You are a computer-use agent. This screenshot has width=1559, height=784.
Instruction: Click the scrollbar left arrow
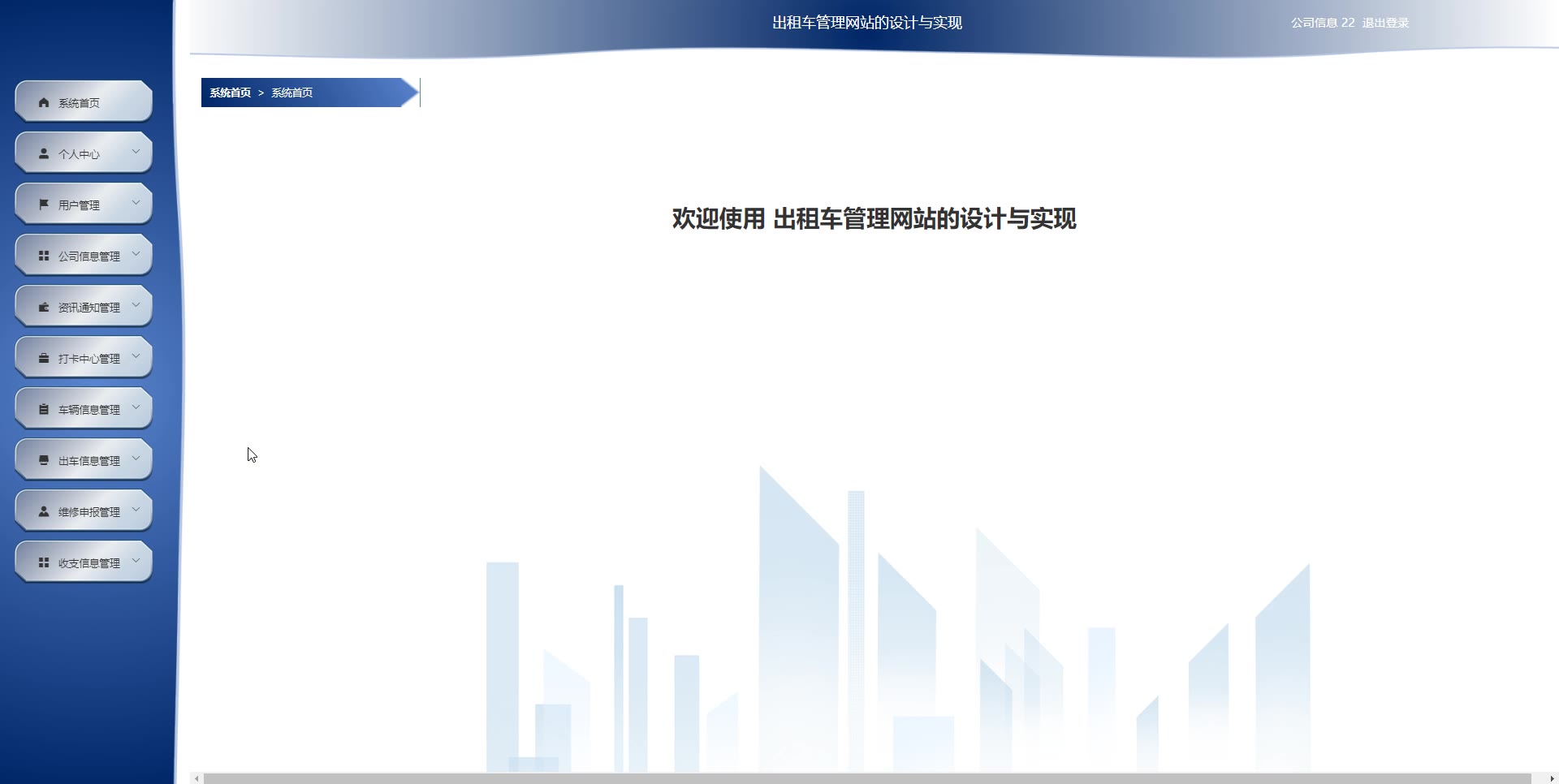pyautogui.click(x=196, y=778)
